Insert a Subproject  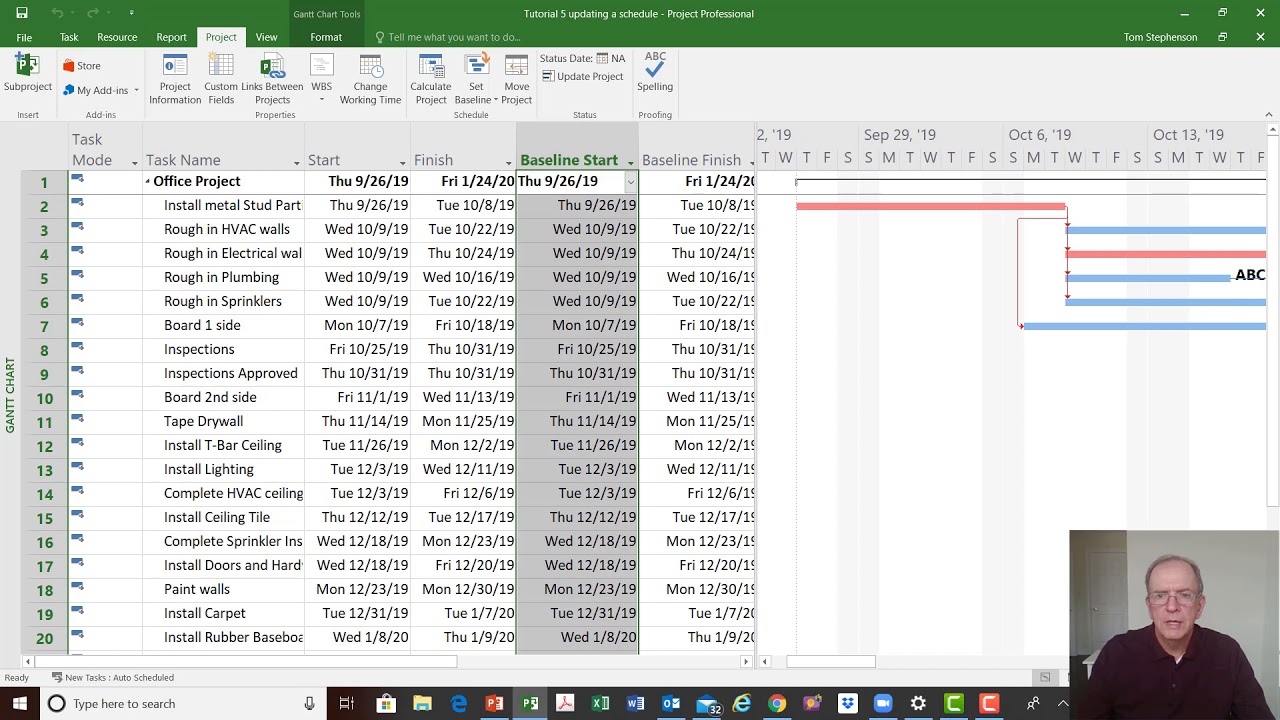point(27,74)
